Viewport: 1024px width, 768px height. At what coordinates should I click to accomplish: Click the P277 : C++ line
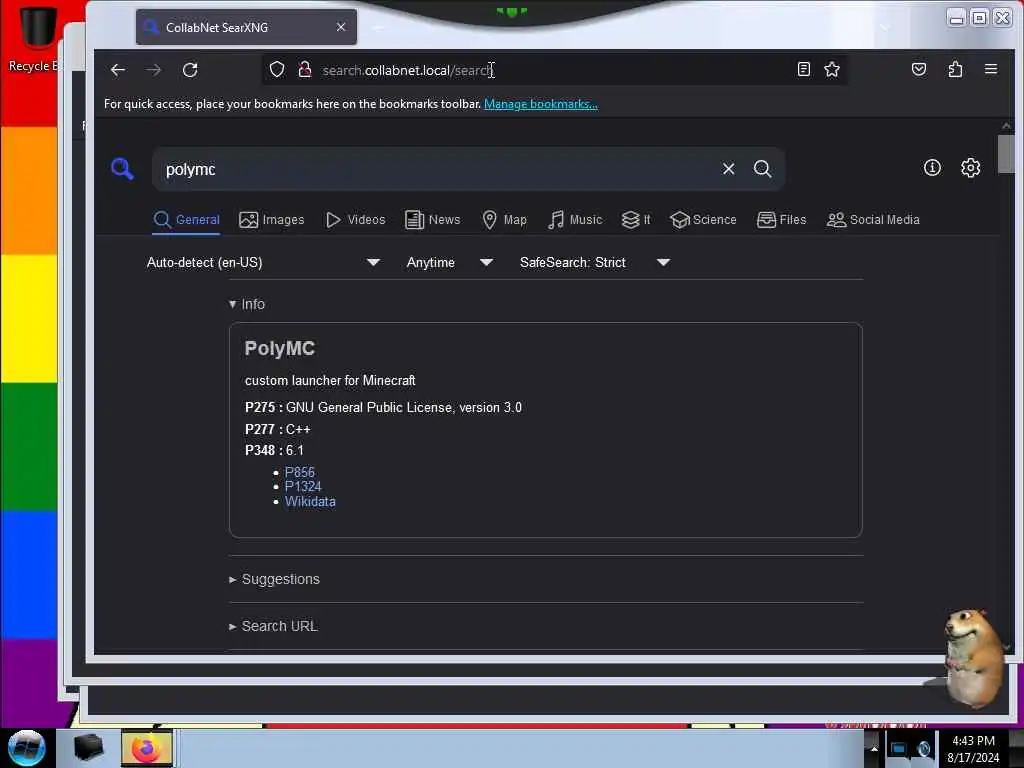278,430
